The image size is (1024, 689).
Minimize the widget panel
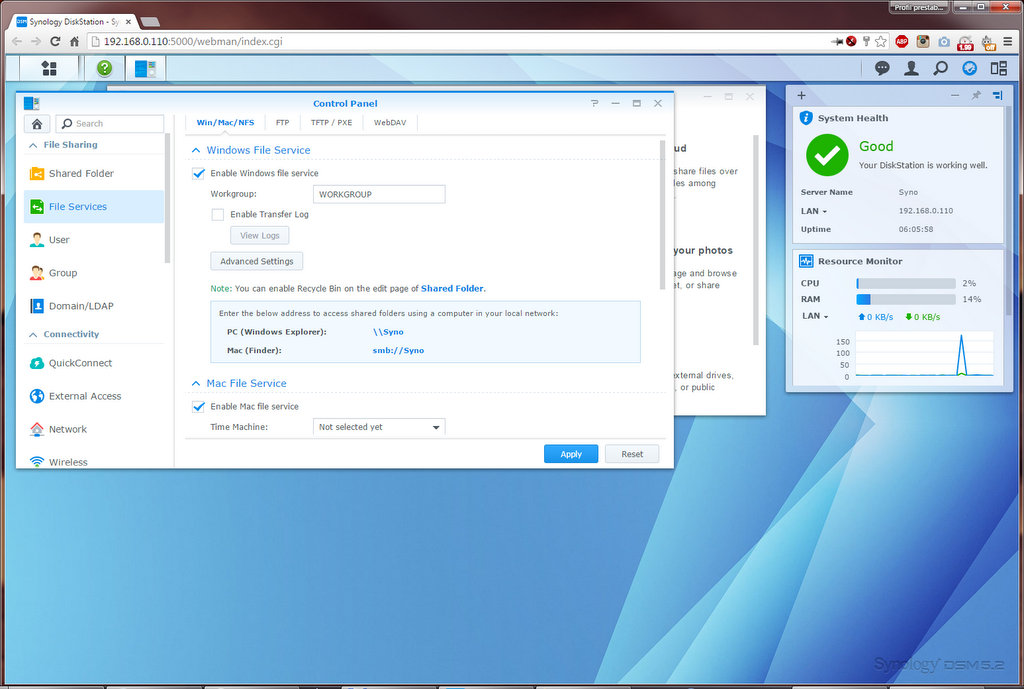955,95
